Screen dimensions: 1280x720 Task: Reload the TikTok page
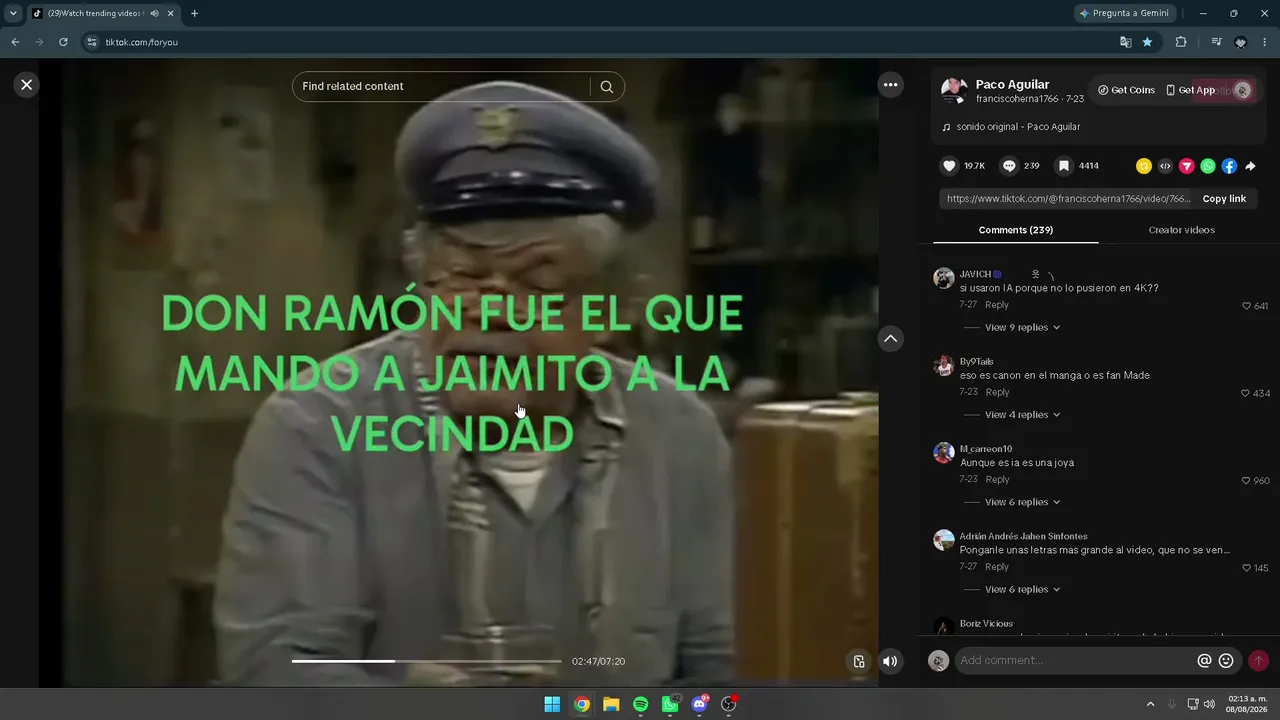[x=63, y=42]
